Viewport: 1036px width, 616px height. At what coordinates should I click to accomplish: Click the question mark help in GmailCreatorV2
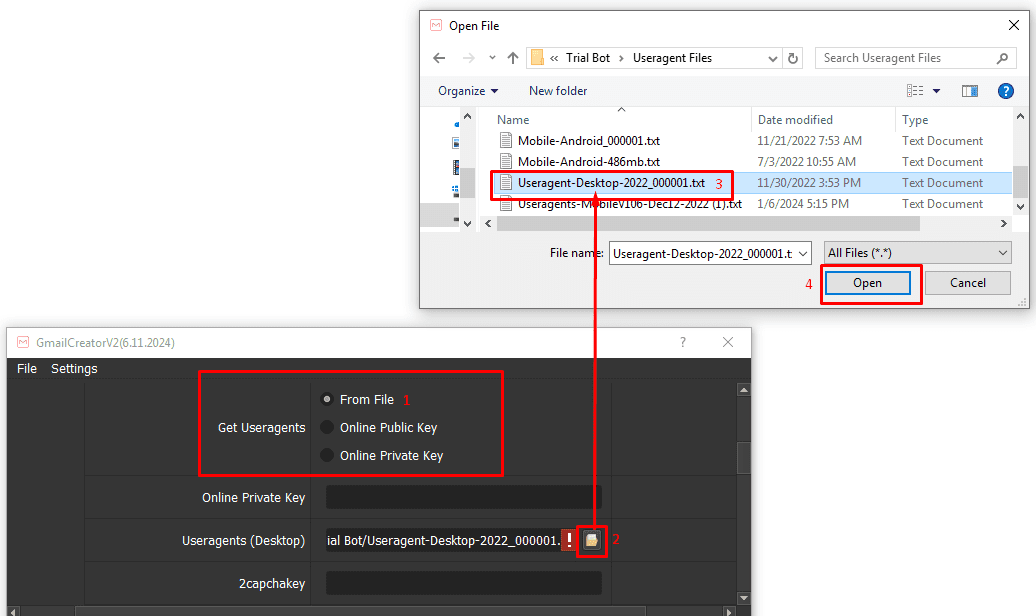683,342
